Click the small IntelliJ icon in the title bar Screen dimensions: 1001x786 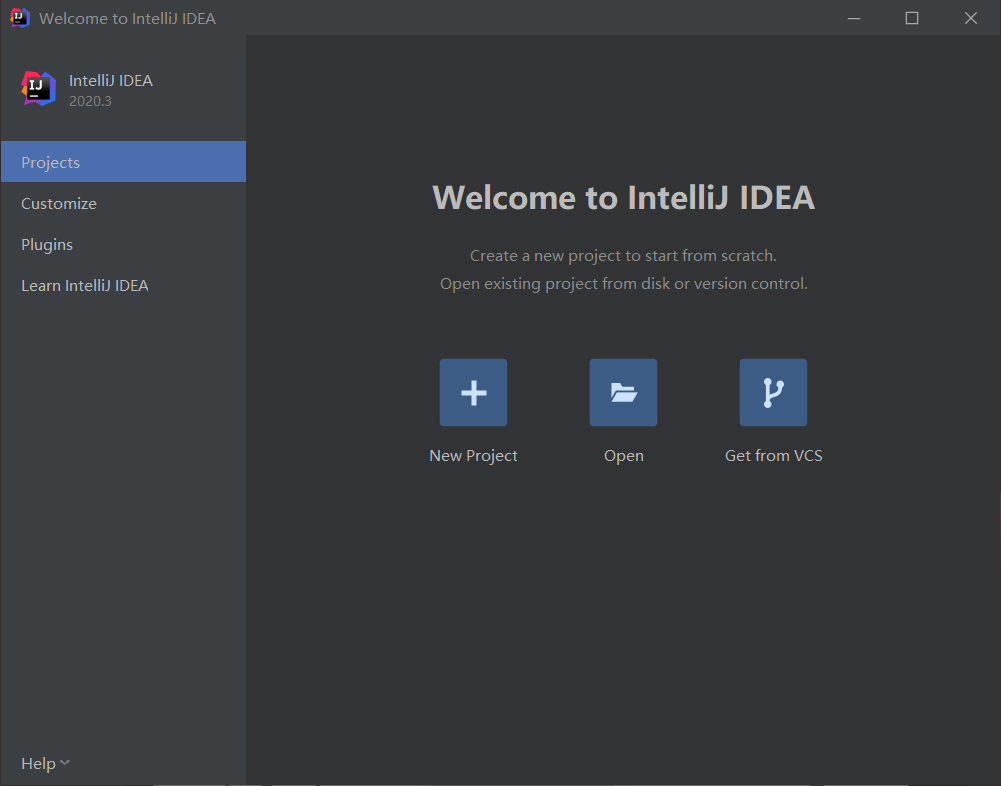pos(19,18)
